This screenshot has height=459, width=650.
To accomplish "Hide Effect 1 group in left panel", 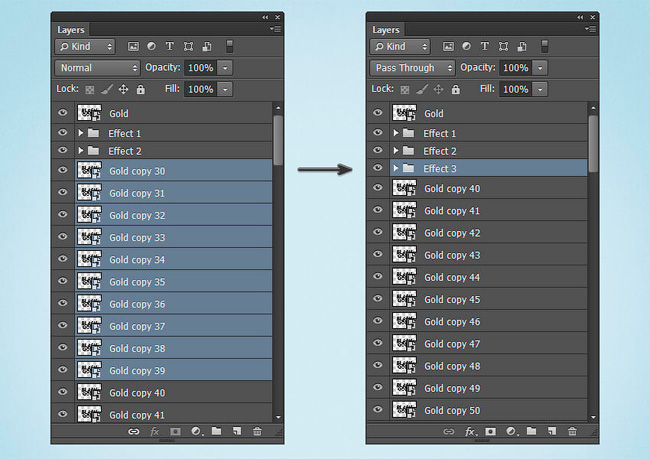I will [63, 132].
